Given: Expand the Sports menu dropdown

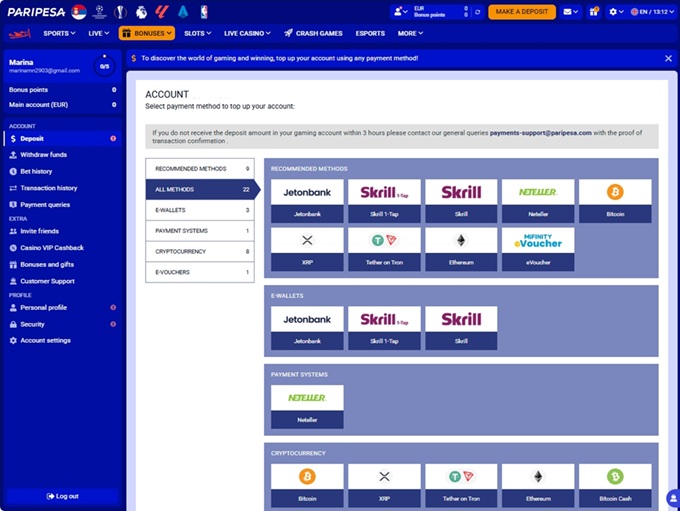Looking at the screenshot, I should point(60,33).
